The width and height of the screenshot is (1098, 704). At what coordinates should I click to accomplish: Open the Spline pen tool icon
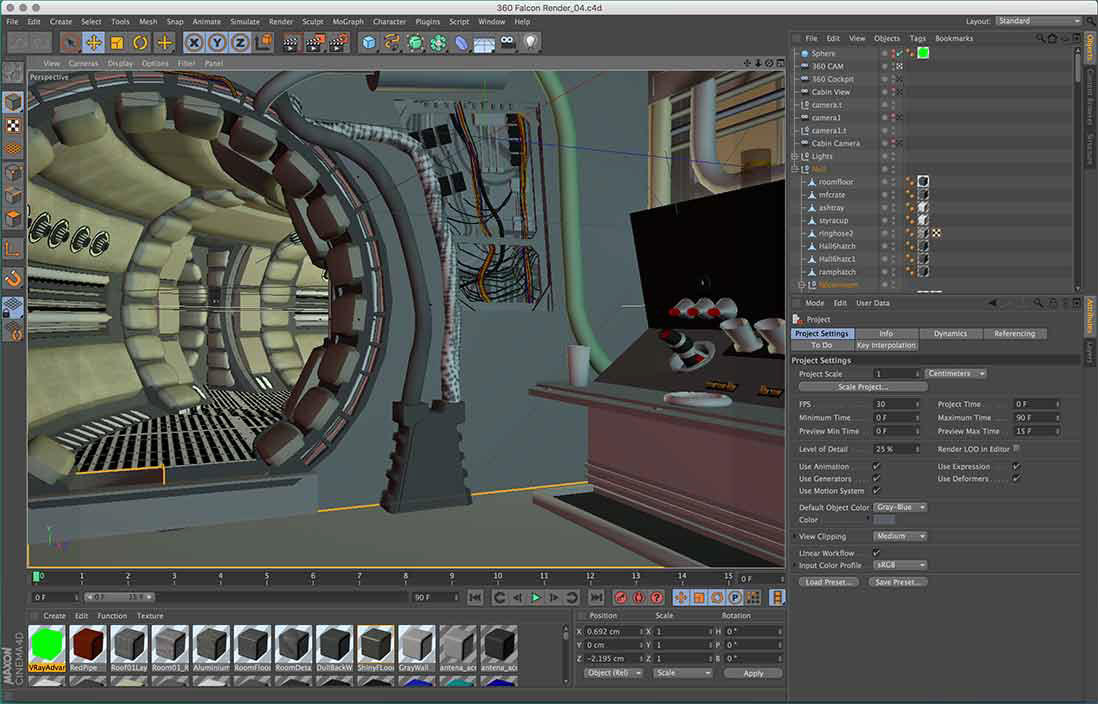(392, 43)
